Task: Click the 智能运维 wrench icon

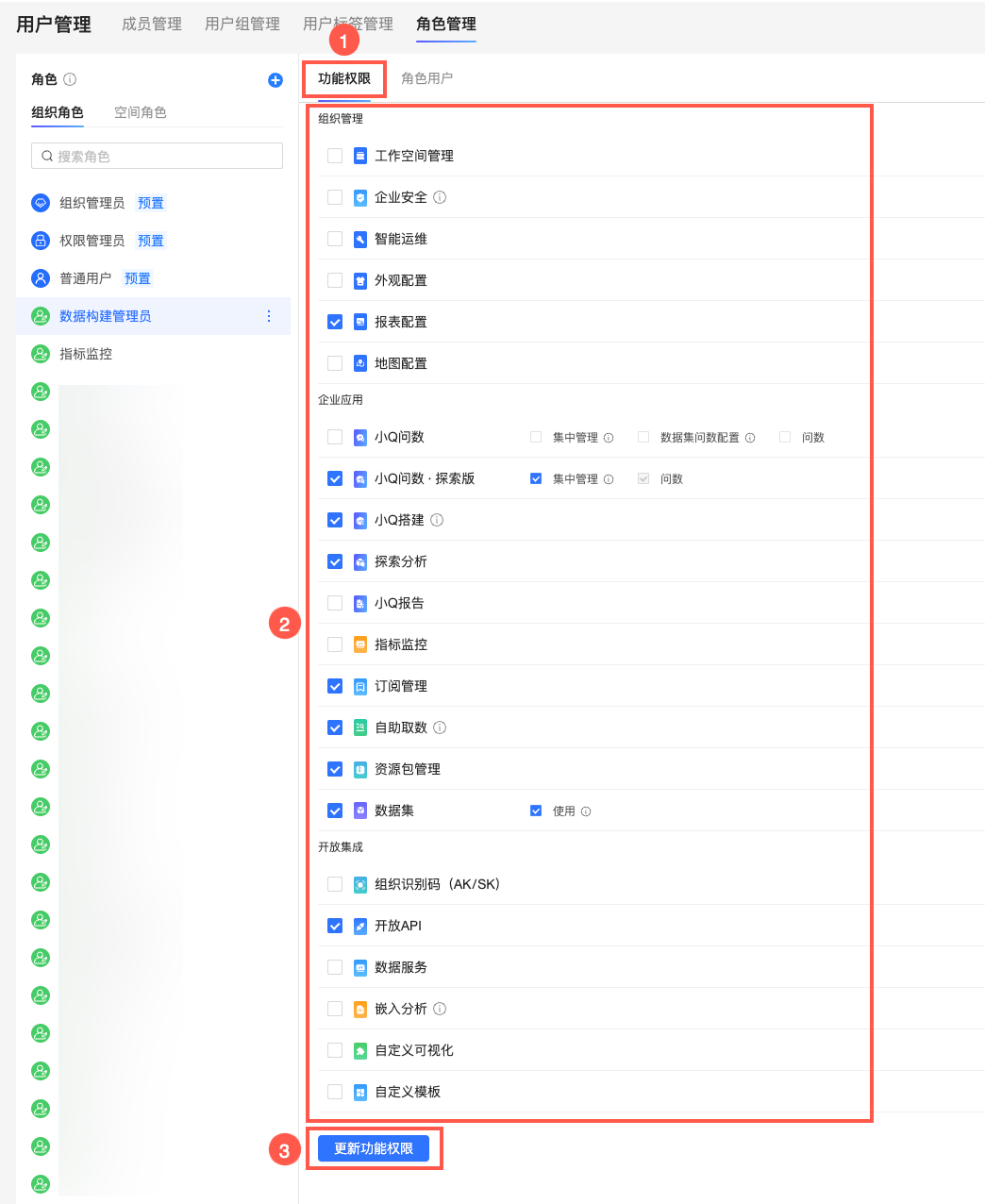Action: [x=360, y=239]
